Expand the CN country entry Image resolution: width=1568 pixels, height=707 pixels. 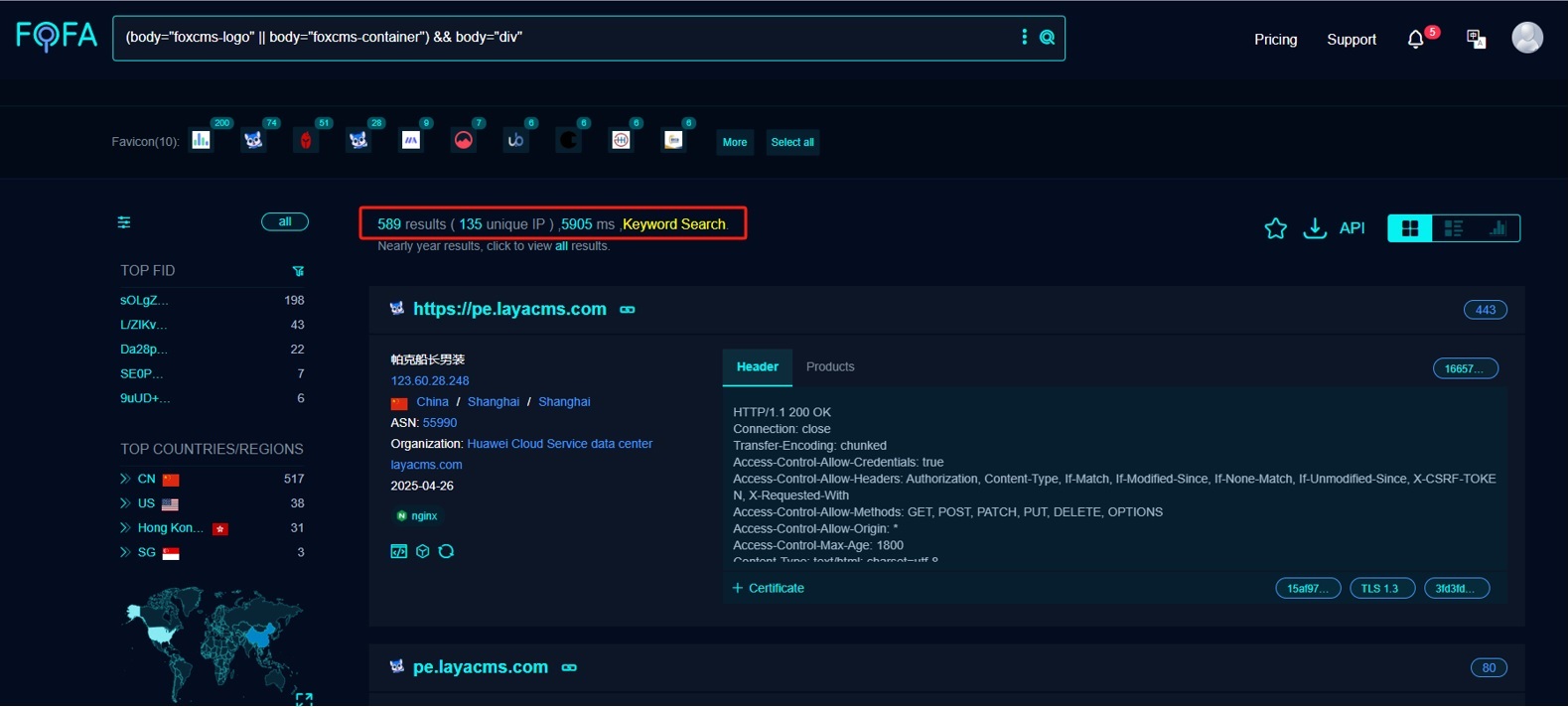pyautogui.click(x=125, y=479)
